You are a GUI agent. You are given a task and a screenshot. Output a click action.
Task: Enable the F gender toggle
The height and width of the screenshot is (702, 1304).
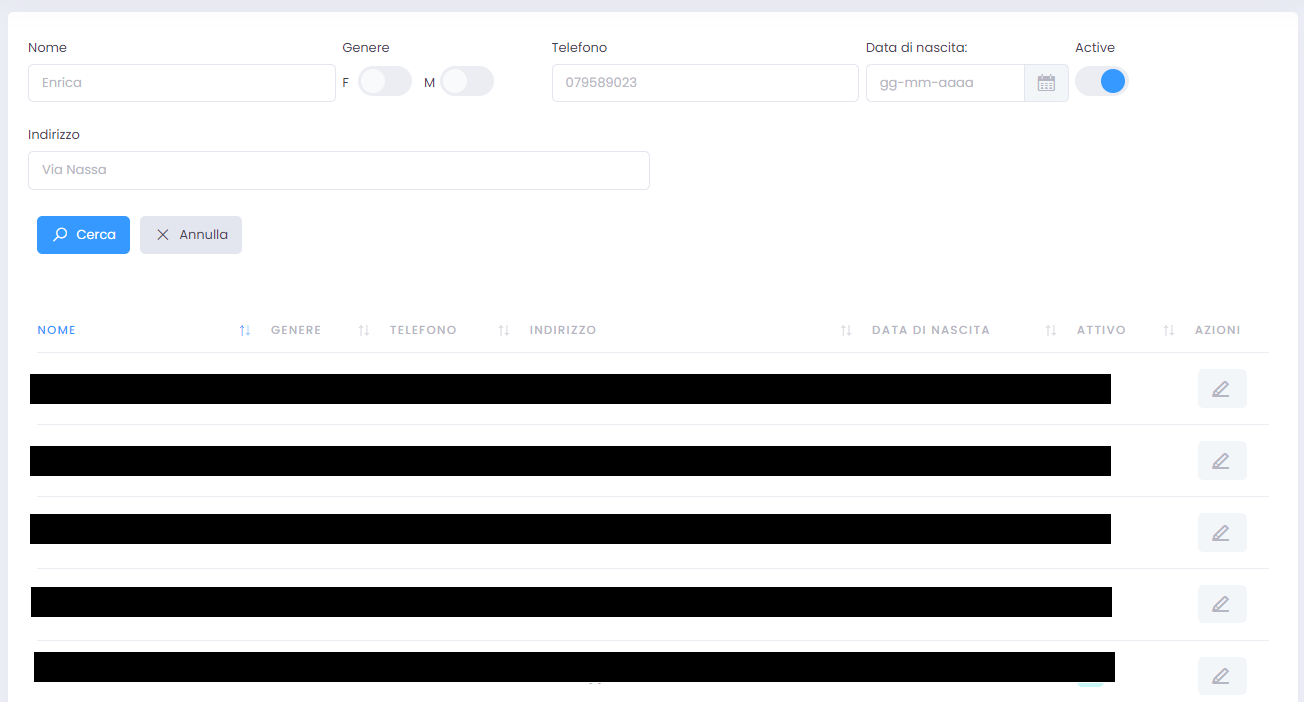[x=384, y=81]
